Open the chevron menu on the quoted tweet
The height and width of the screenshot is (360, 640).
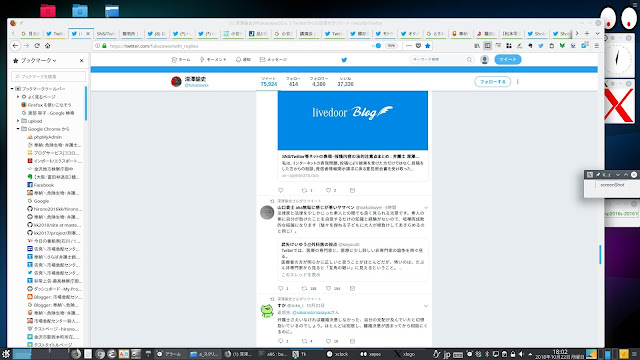click(426, 208)
